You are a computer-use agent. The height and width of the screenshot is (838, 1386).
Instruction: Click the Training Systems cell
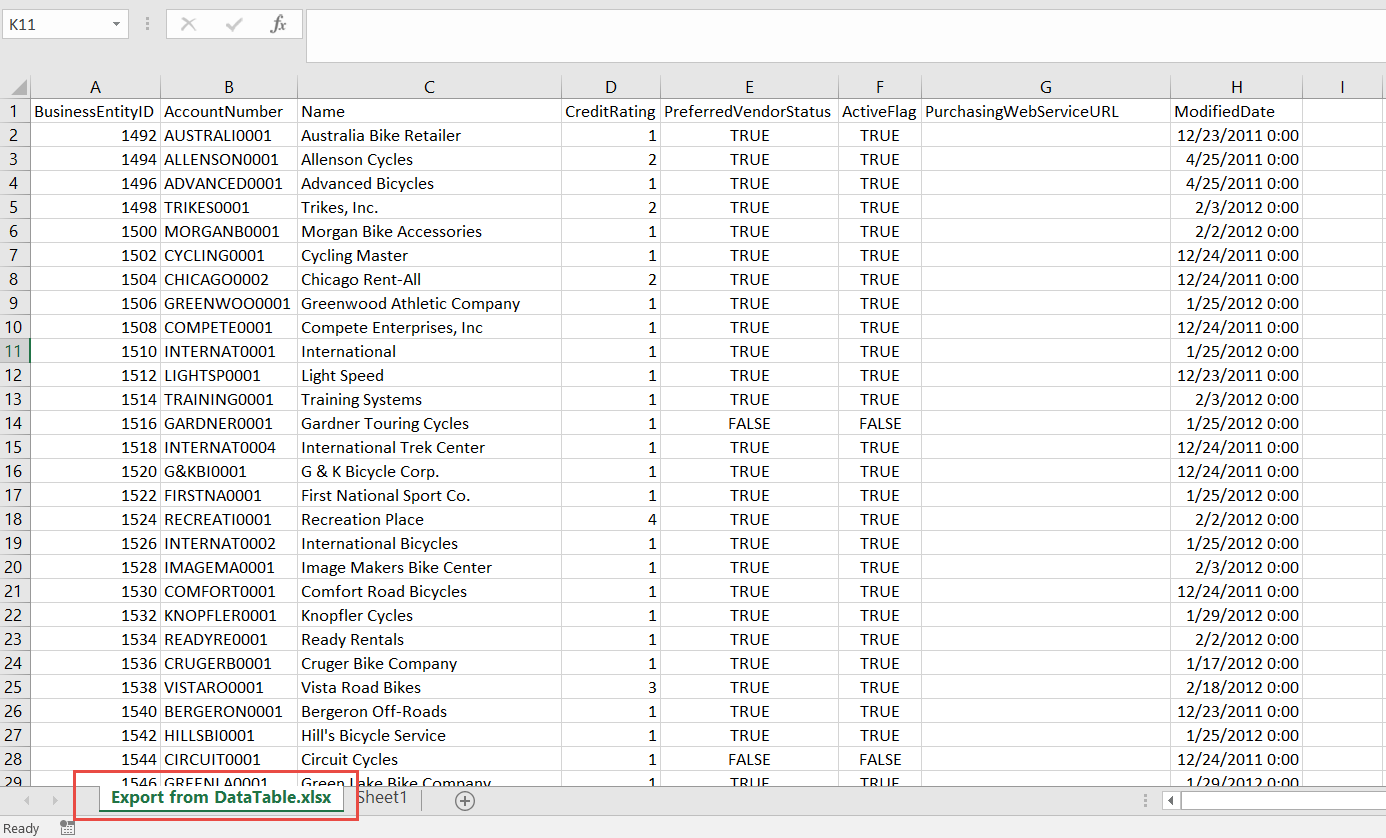coord(429,399)
